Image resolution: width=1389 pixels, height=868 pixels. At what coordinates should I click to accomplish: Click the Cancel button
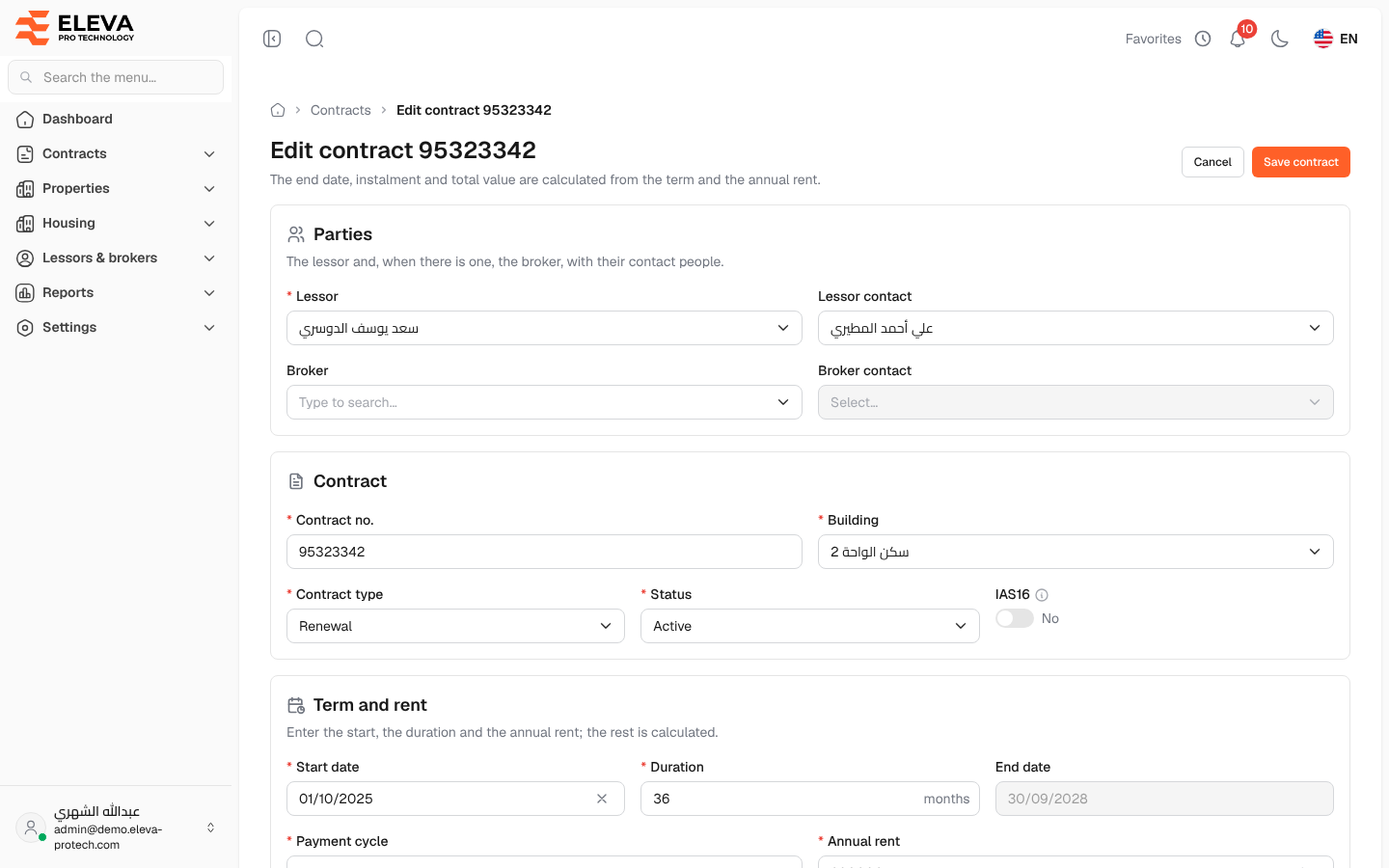click(x=1212, y=162)
